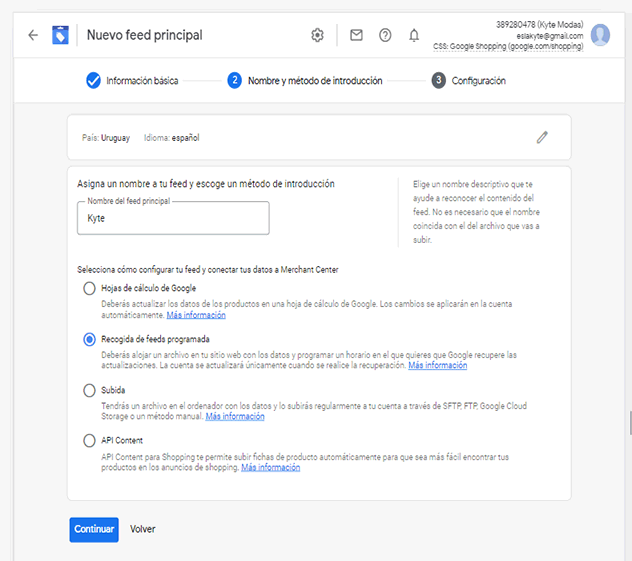Go back using the left arrow icon

point(33,35)
